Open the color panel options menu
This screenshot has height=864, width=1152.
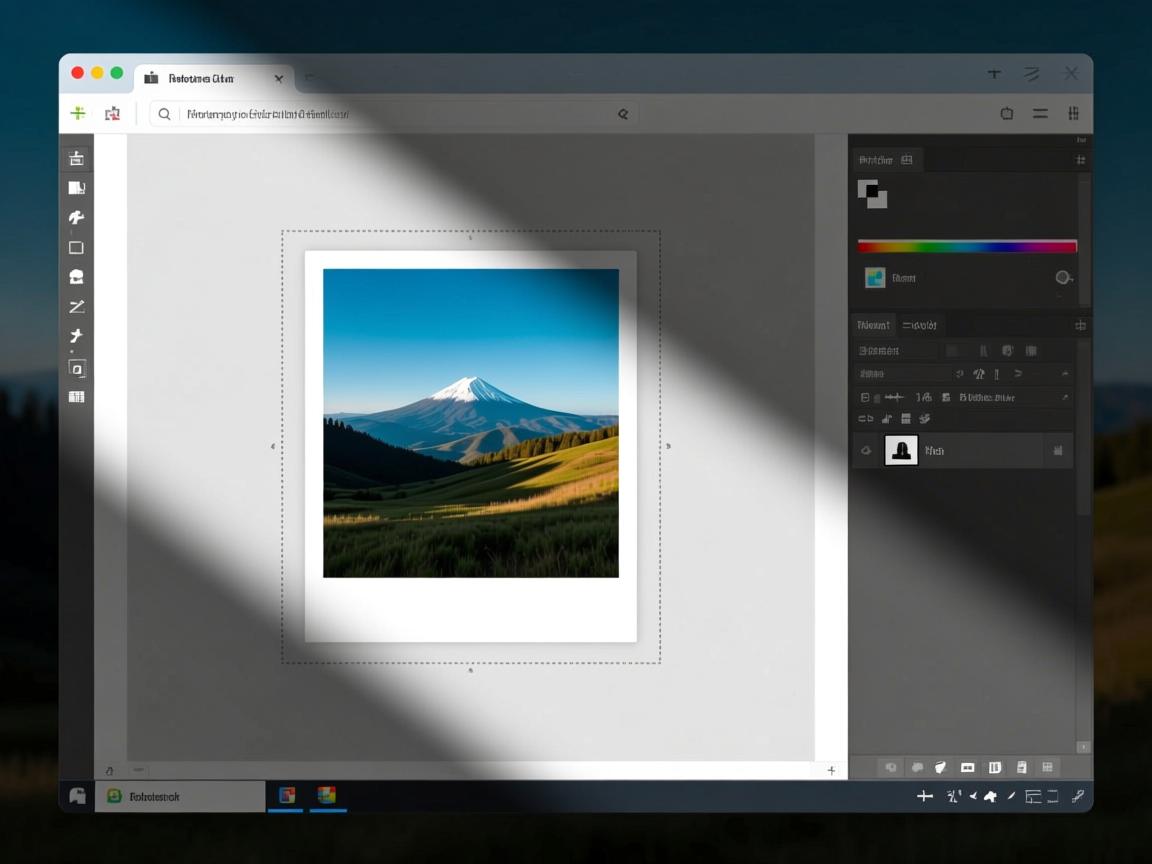tap(1080, 160)
